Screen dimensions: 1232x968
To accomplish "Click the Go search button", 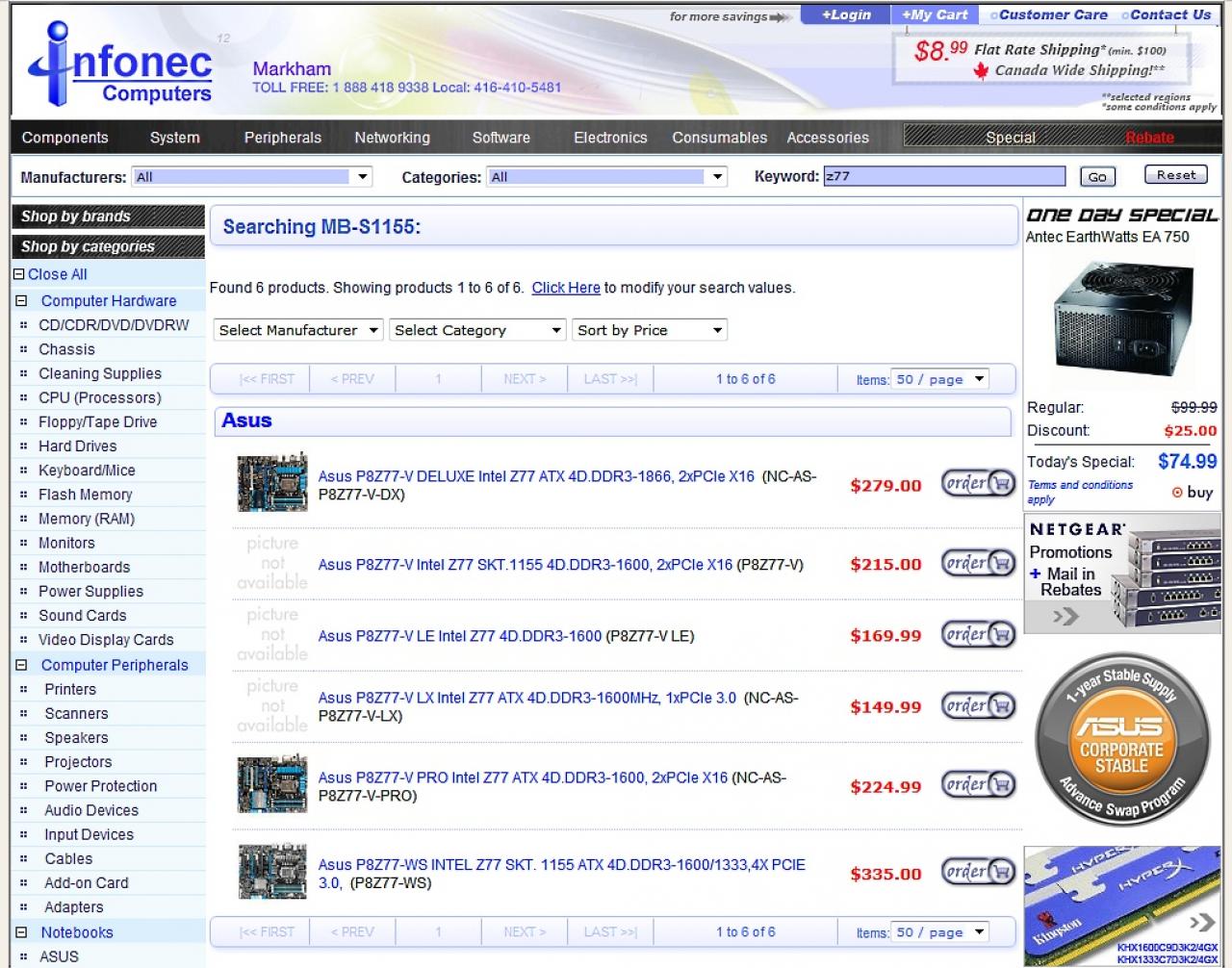I will 1097,177.
